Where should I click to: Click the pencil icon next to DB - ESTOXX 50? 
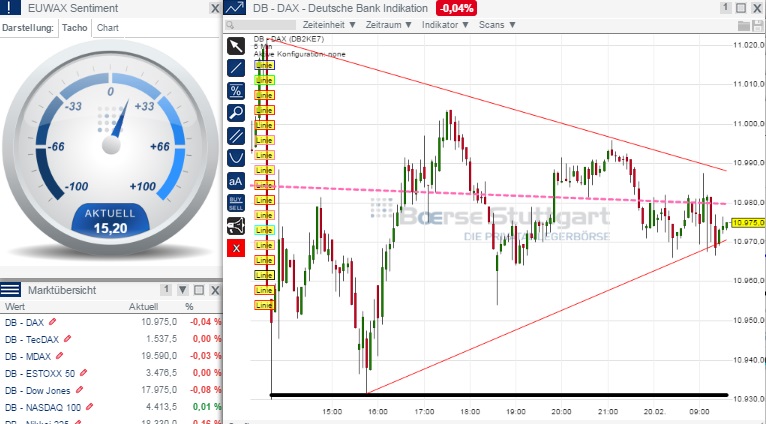[x=83, y=373]
